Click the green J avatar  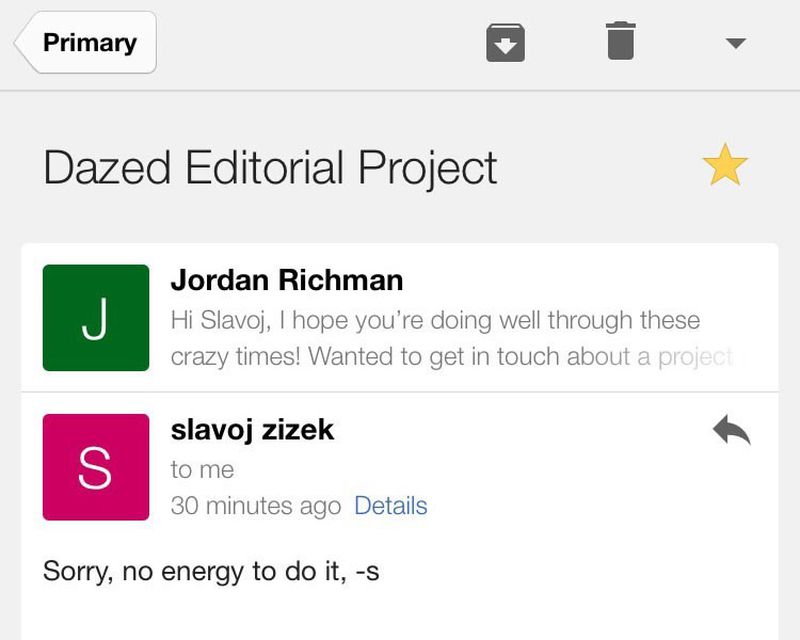(95, 318)
